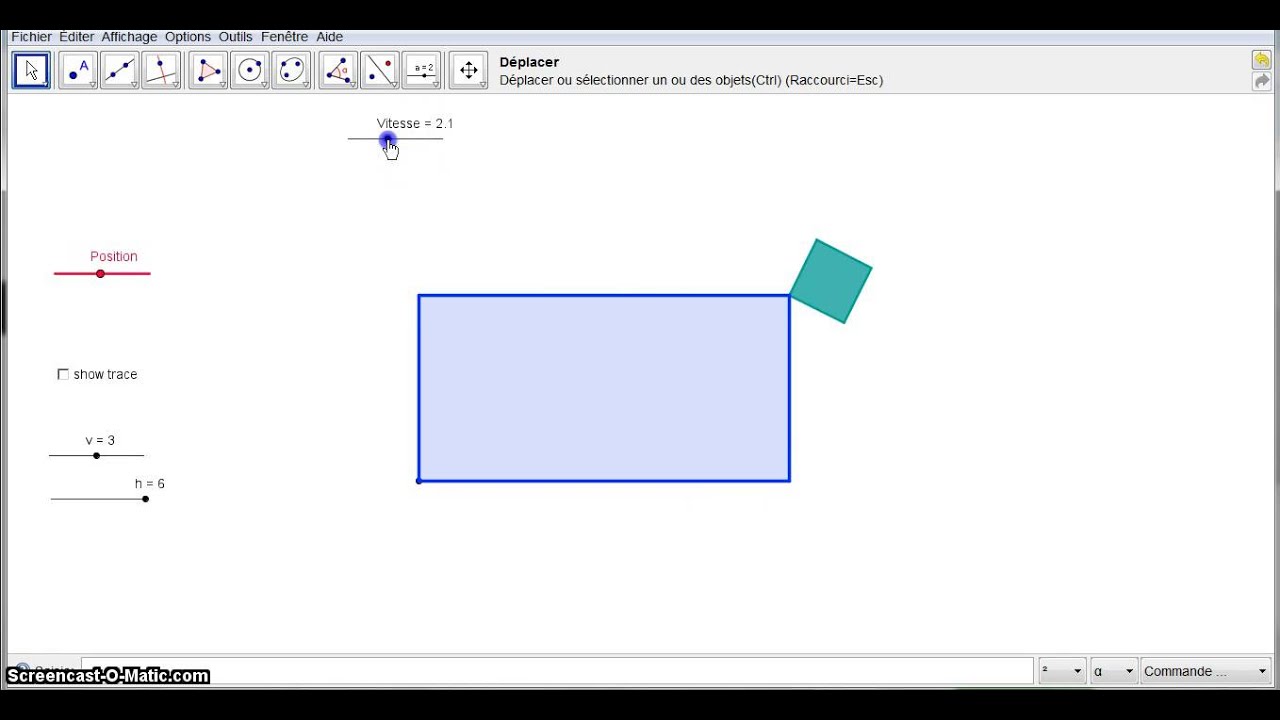Viewport: 1280px width, 720px height.
Task: Open the Outils menu
Action: click(x=236, y=37)
